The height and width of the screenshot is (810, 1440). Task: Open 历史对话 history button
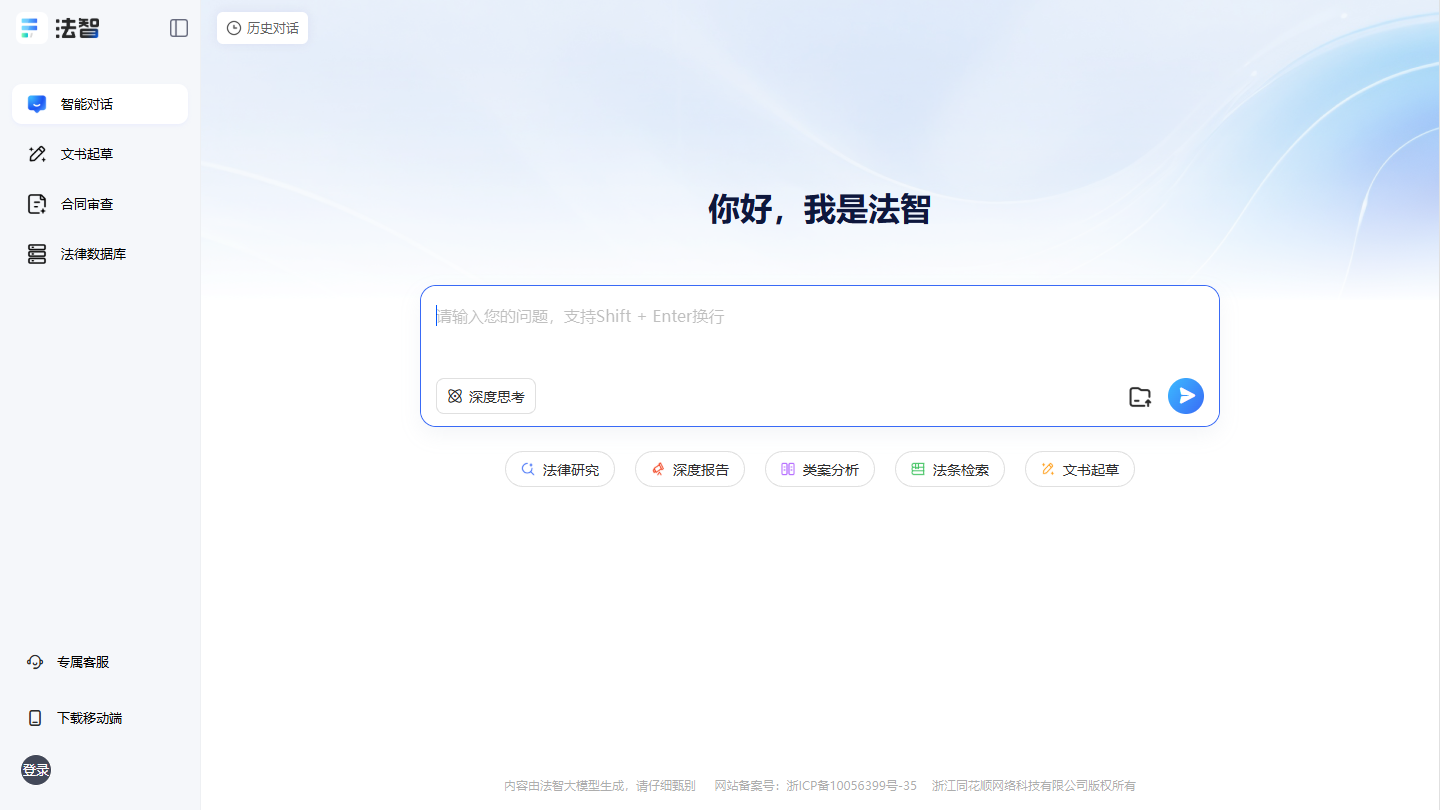pyautogui.click(x=262, y=28)
